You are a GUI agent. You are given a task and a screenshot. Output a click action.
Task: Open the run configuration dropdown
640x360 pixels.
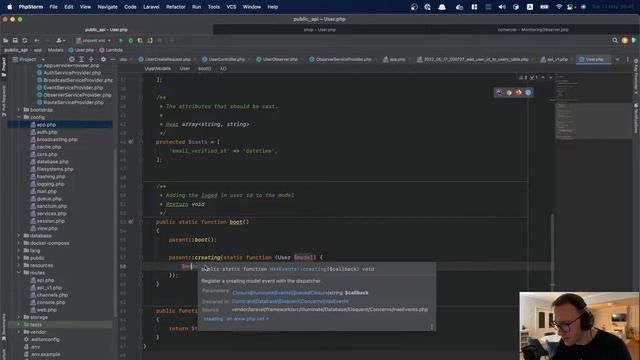point(93,40)
